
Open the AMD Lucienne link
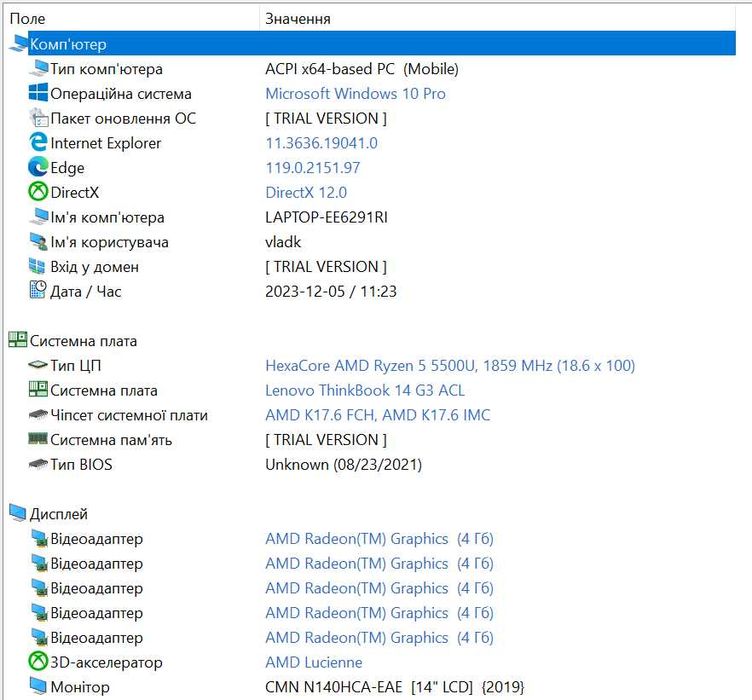click(314, 662)
